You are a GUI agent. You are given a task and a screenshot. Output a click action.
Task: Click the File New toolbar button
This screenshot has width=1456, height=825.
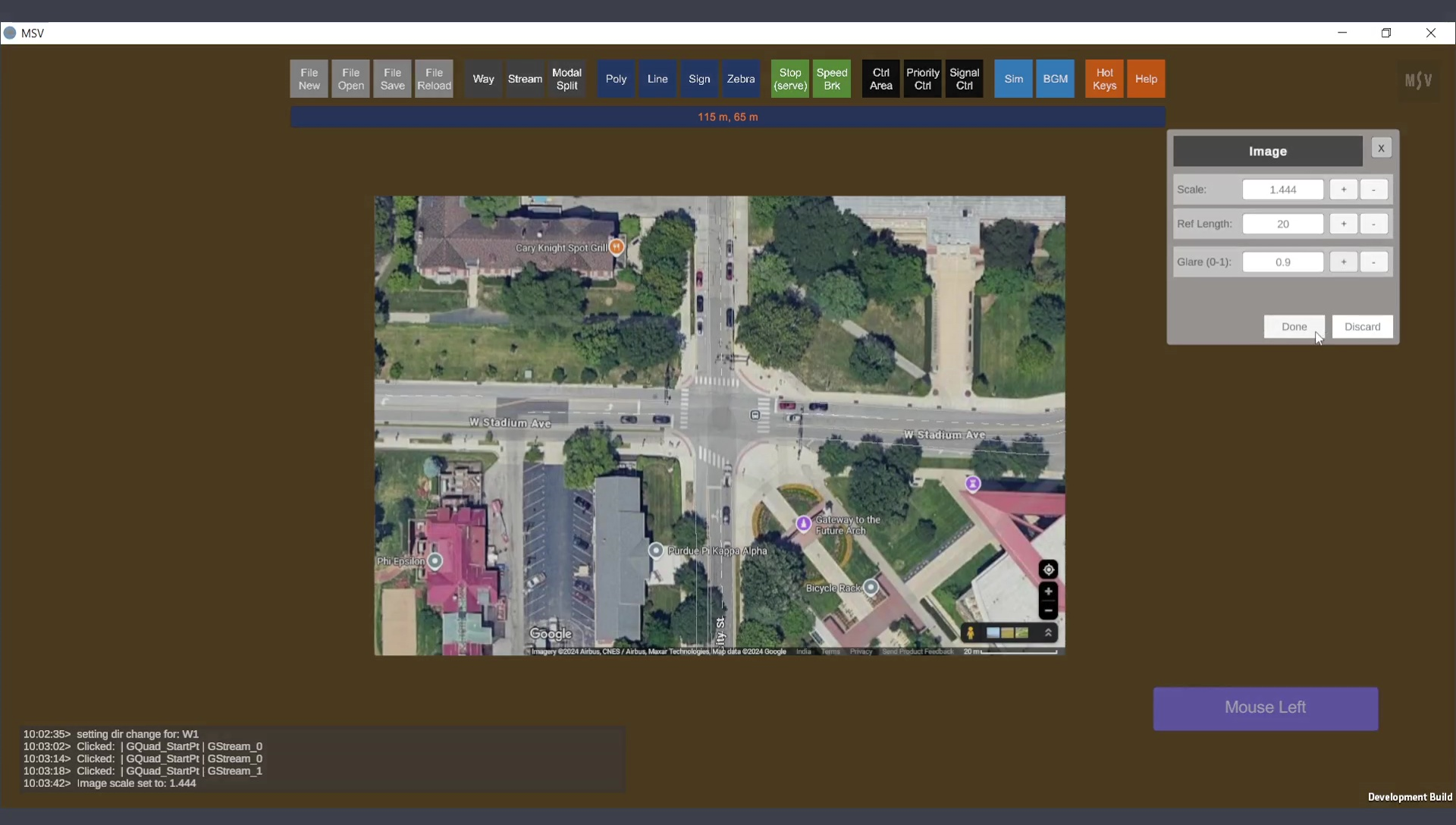click(x=309, y=79)
